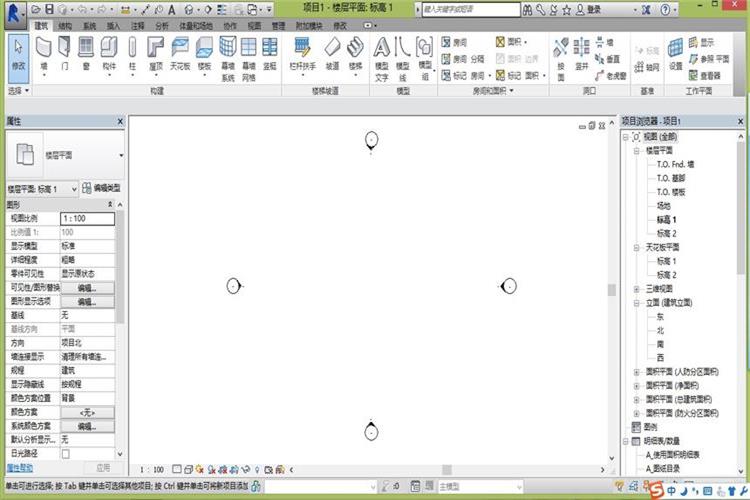
Task: Select the 模型组 model group tool
Action: point(425,59)
